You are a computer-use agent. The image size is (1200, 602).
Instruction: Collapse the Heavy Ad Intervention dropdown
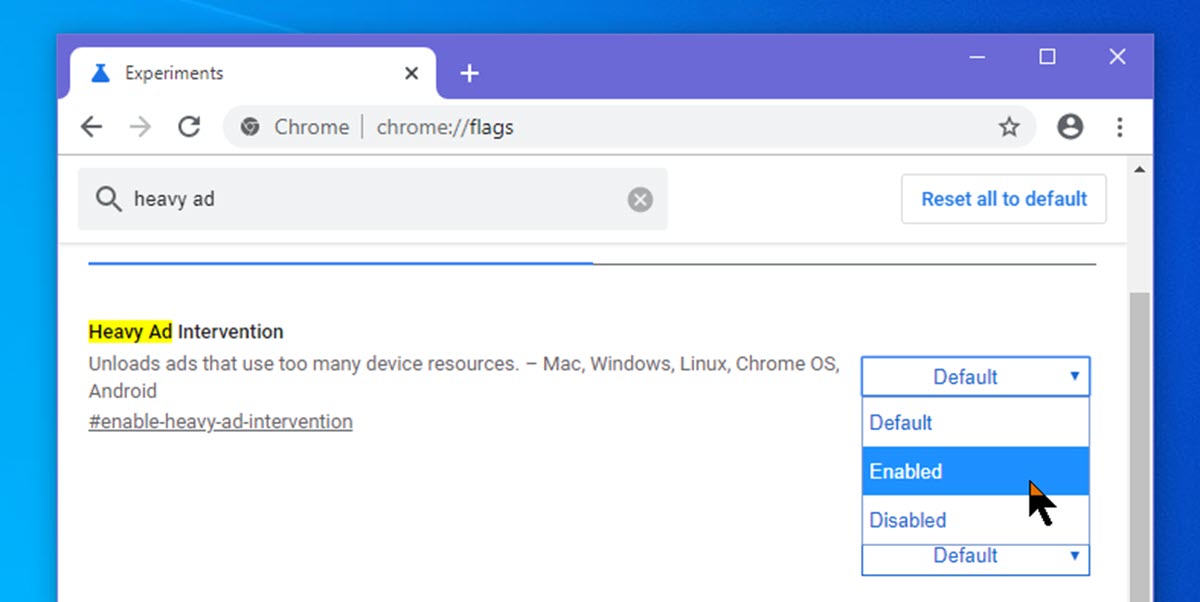[x=975, y=377]
